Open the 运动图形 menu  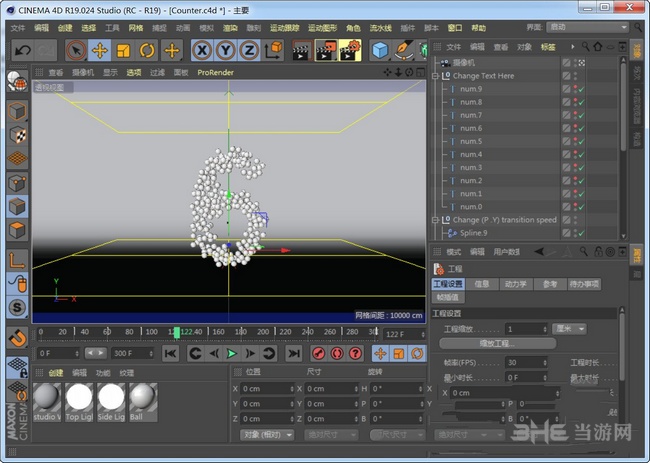(322, 28)
